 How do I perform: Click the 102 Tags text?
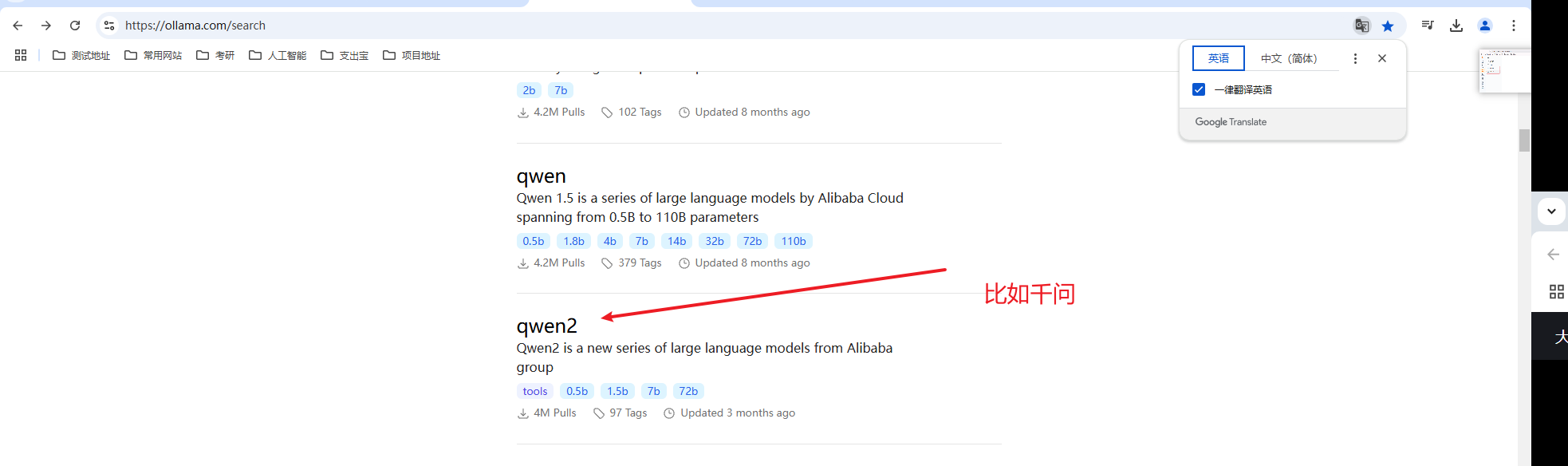tap(640, 112)
